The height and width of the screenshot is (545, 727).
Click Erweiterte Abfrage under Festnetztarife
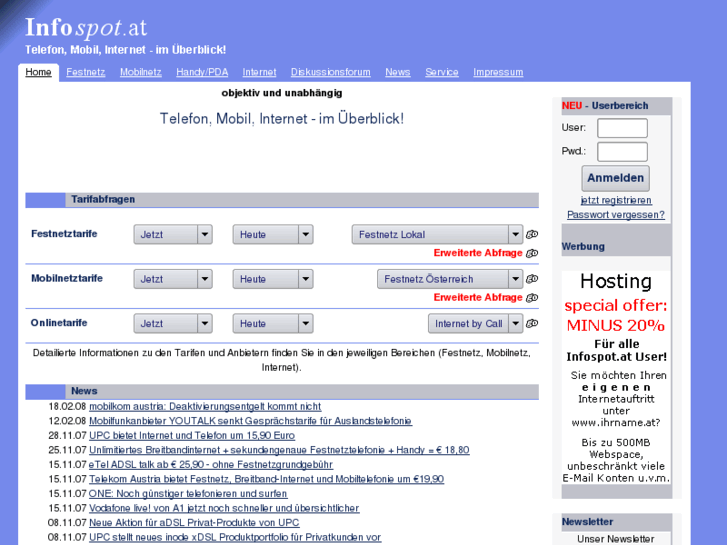[478, 253]
